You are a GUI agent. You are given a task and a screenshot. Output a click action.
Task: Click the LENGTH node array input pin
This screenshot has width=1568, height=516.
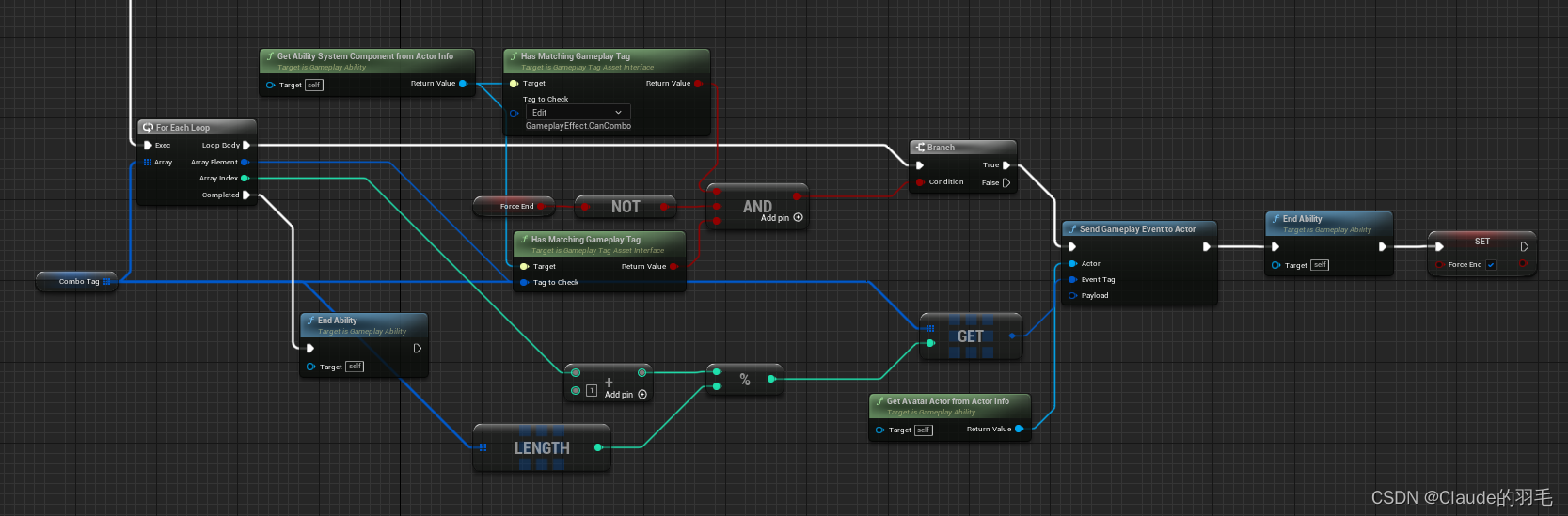[x=483, y=447]
